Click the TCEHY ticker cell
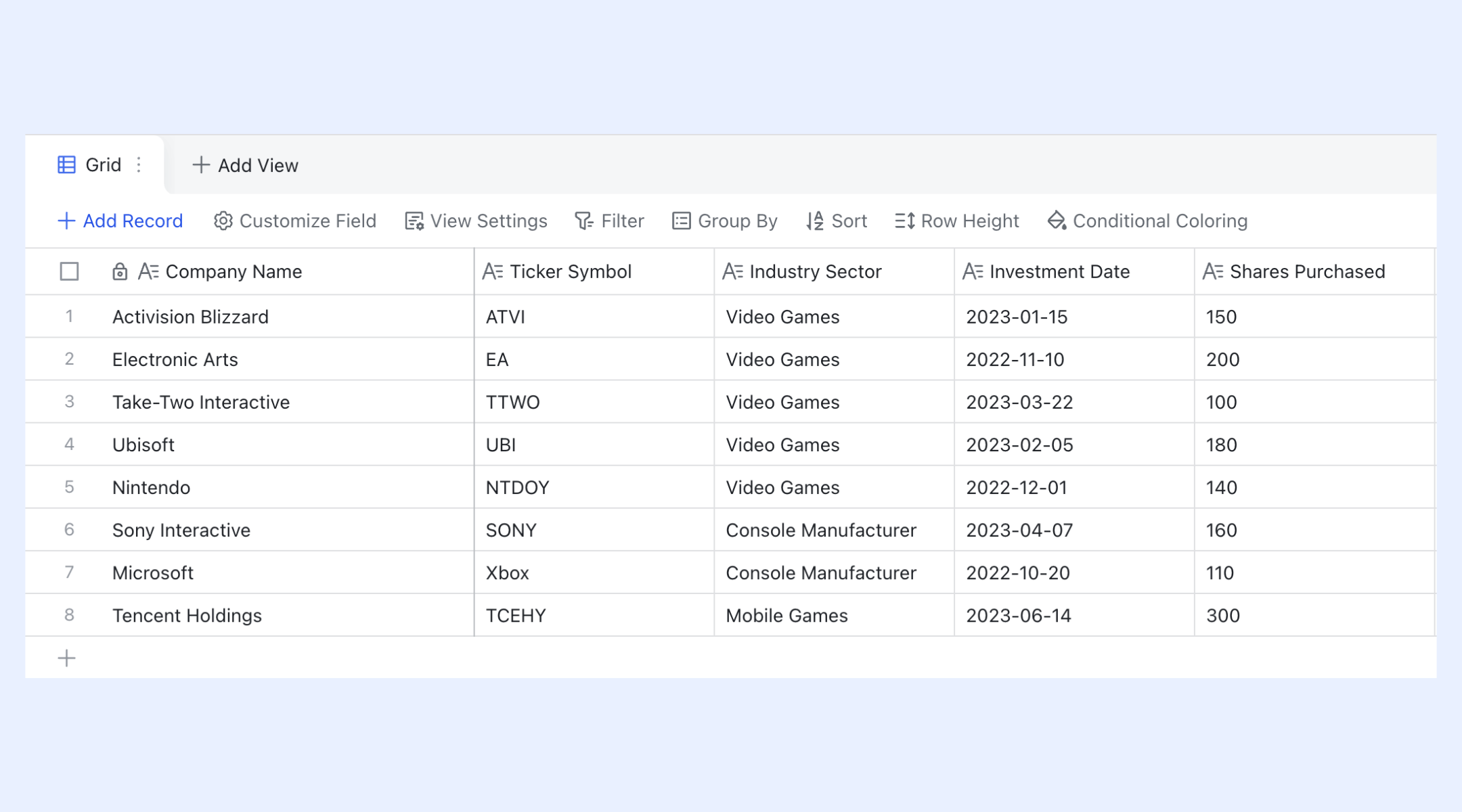Screen dimensions: 1462x812 click(x=594, y=615)
